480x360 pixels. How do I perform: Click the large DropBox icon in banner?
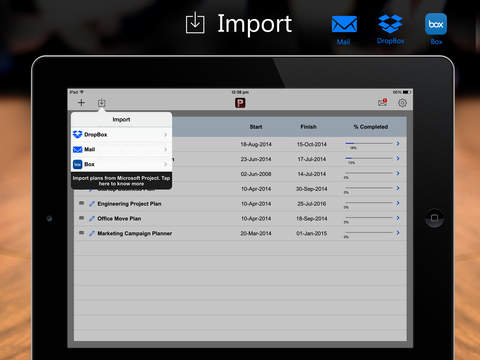[390, 24]
